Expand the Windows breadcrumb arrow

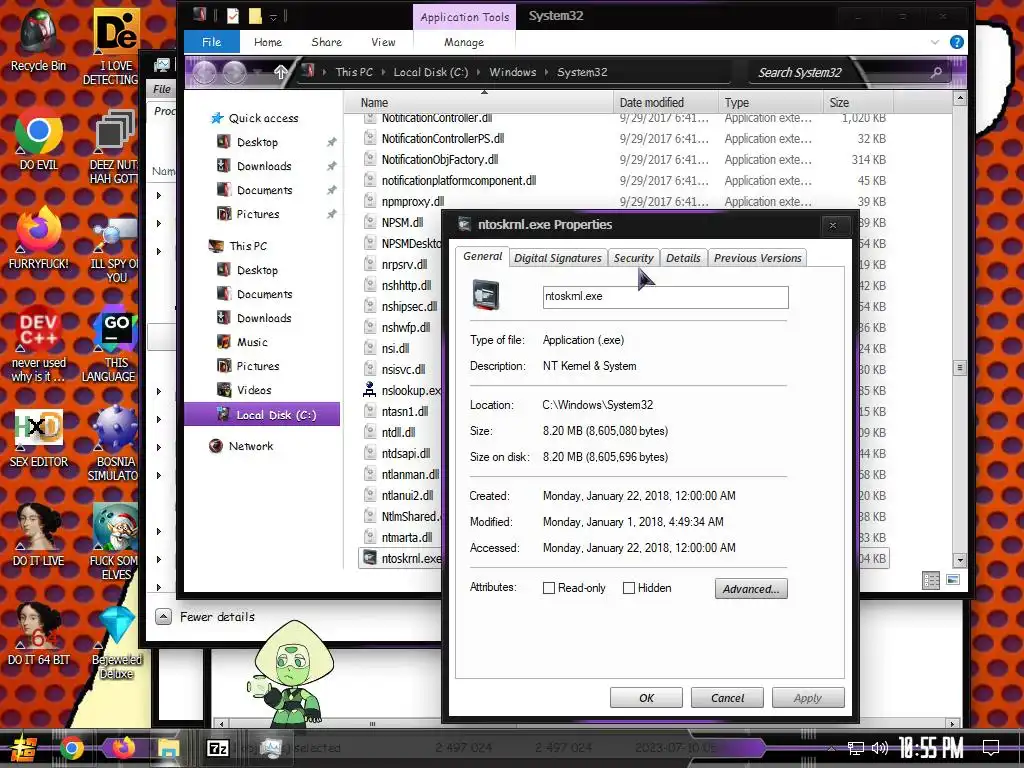[547, 72]
